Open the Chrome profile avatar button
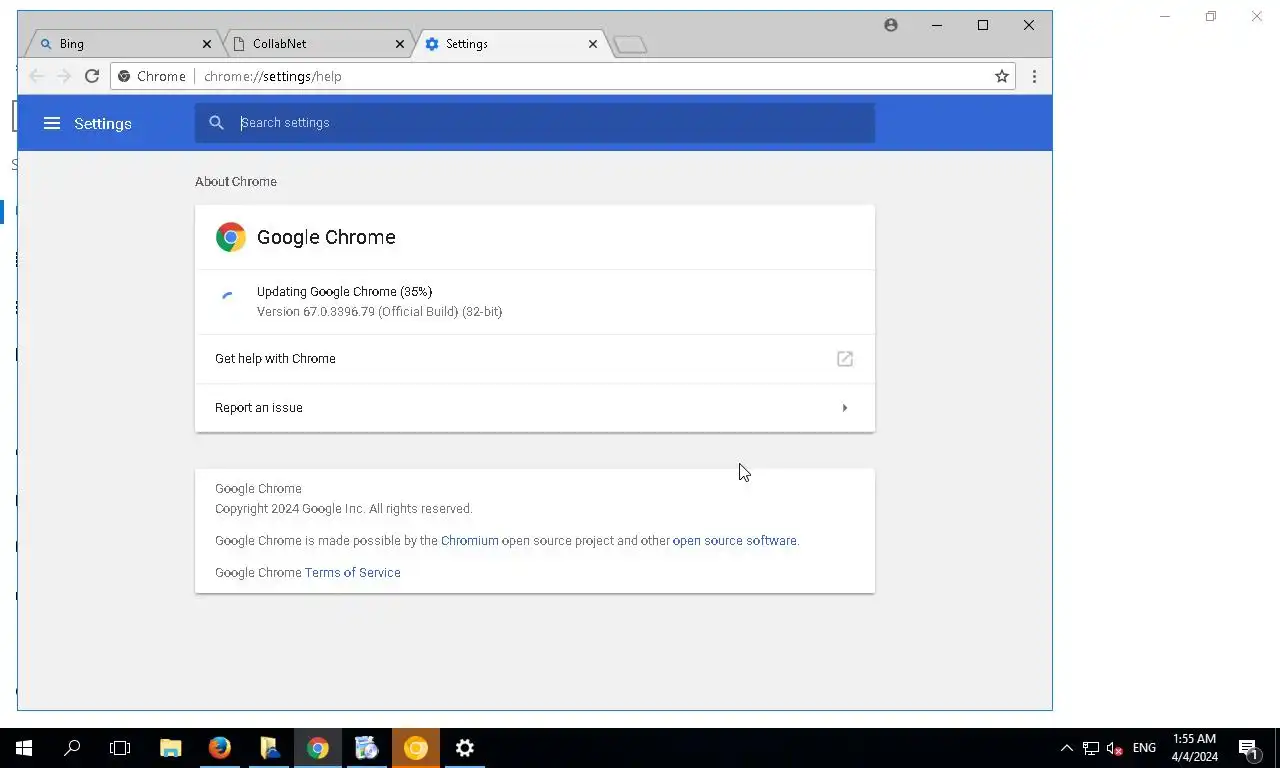 [x=891, y=25]
